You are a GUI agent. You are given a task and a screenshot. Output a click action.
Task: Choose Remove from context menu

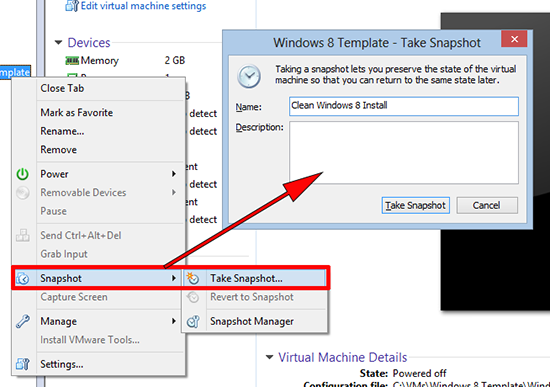tap(58, 150)
